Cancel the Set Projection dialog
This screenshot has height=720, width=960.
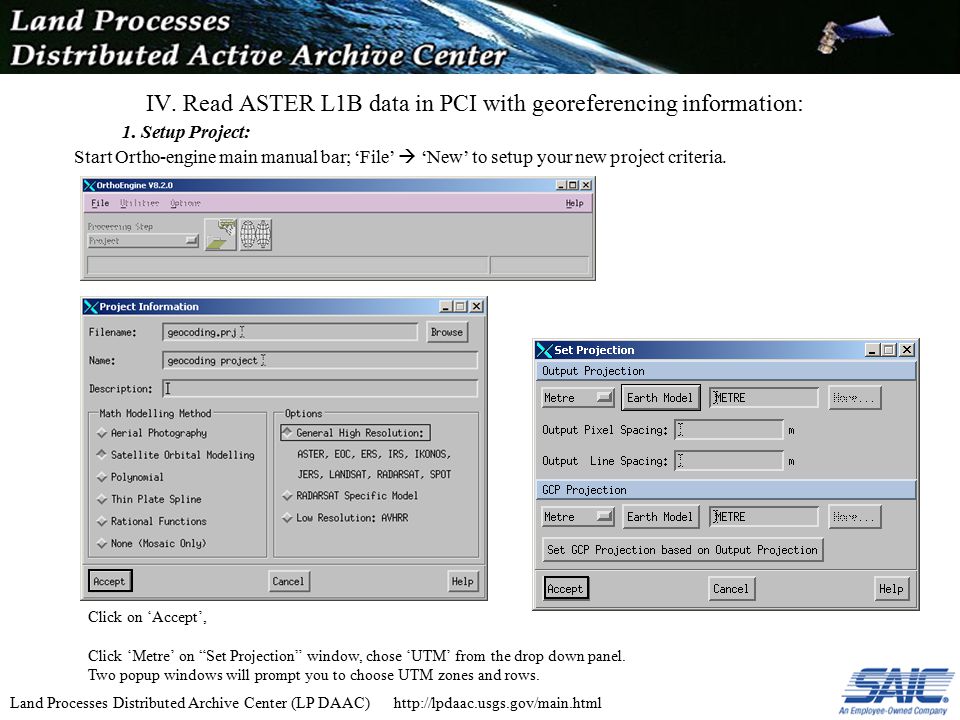[x=731, y=588]
